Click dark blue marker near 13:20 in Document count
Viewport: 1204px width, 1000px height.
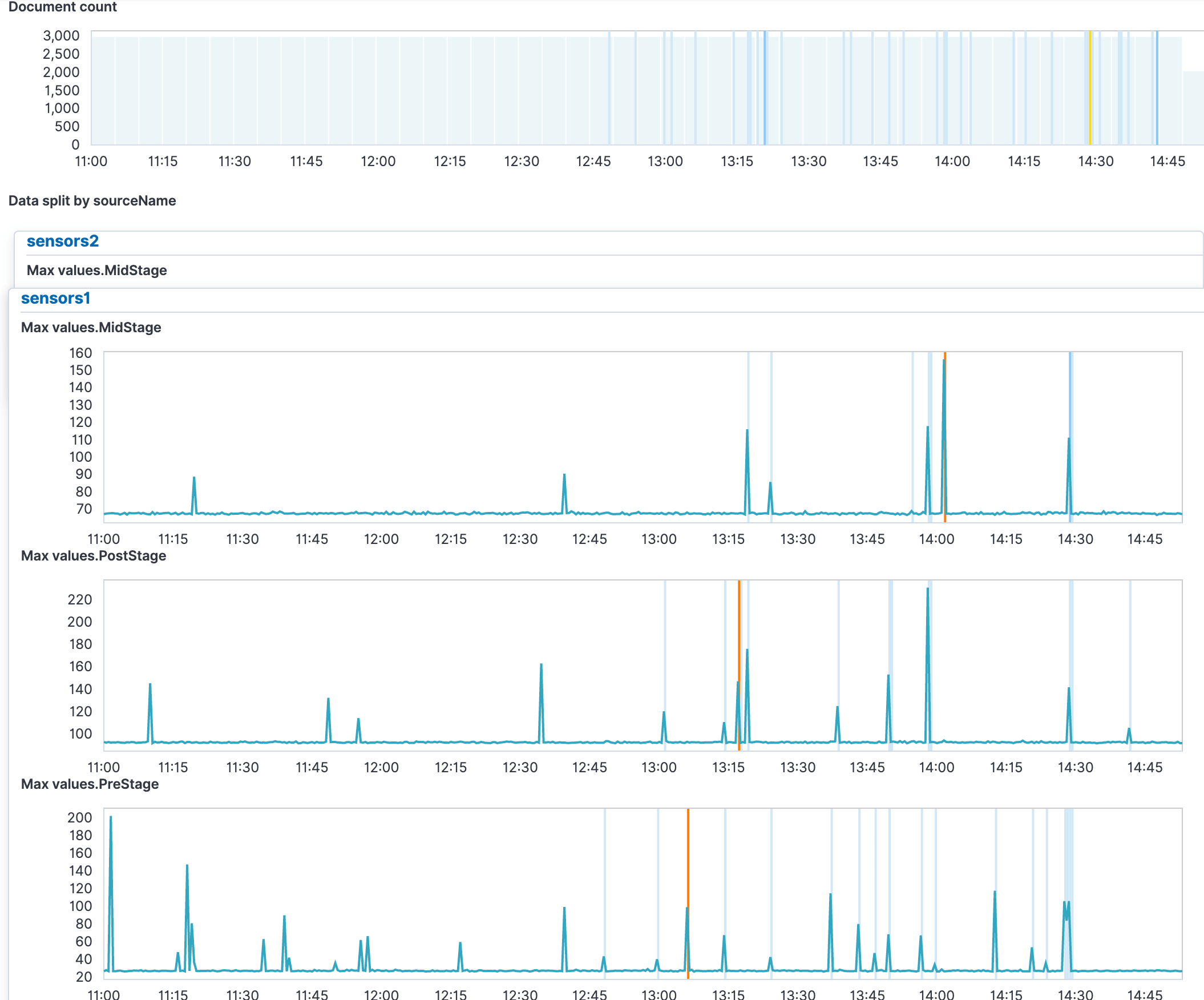pyautogui.click(x=765, y=86)
